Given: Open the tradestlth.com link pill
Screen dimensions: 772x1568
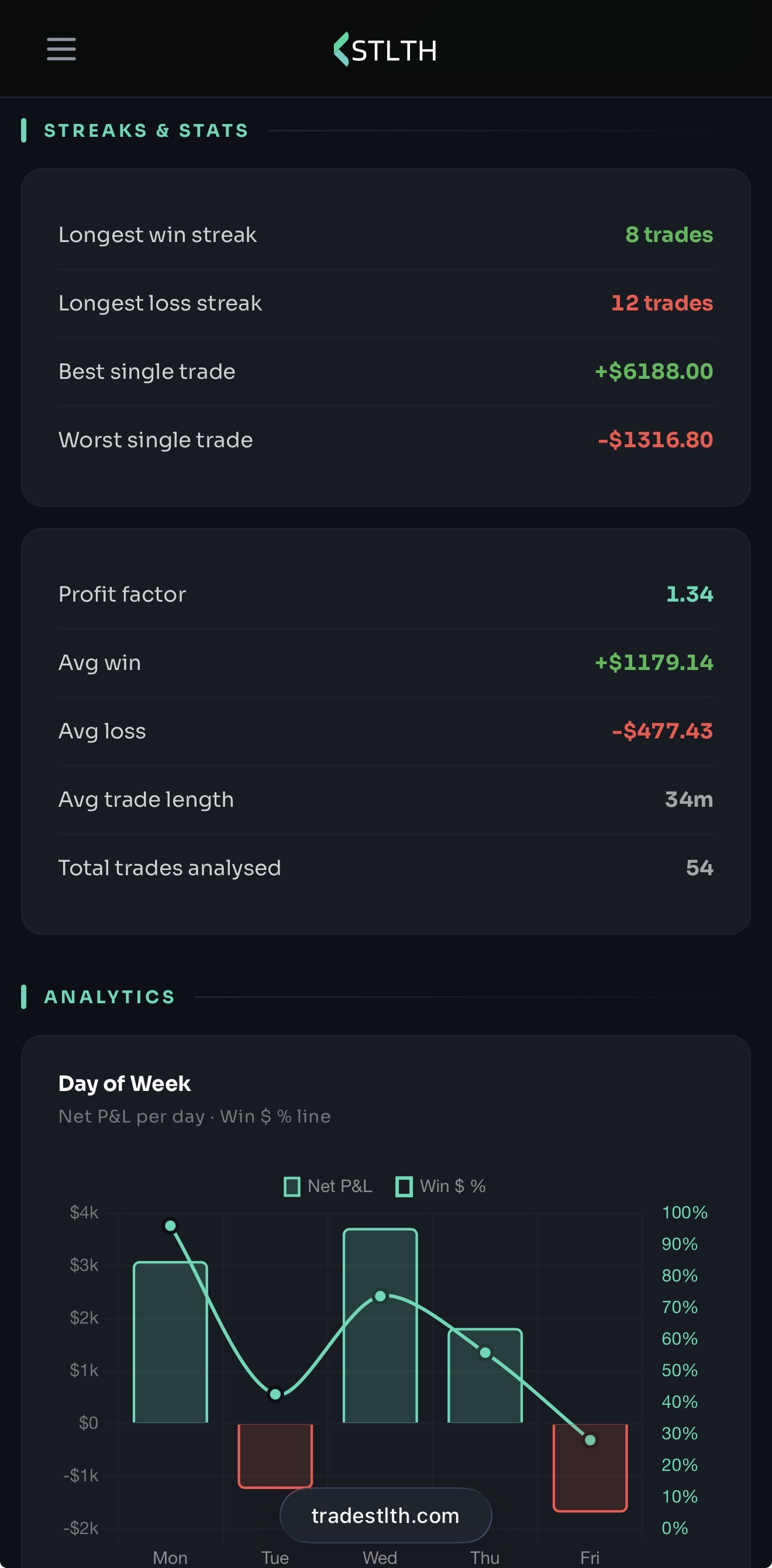Looking at the screenshot, I should click(385, 1515).
